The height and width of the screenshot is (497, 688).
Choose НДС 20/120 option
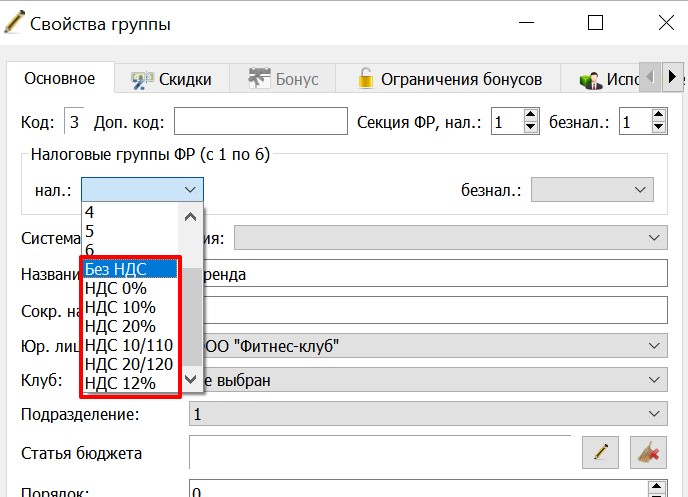pyautogui.click(x=130, y=364)
